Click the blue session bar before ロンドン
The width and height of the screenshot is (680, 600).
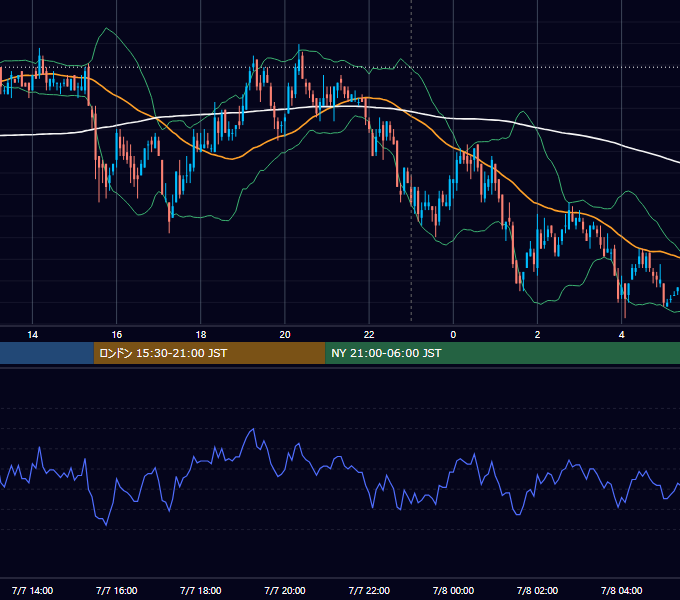point(47,353)
